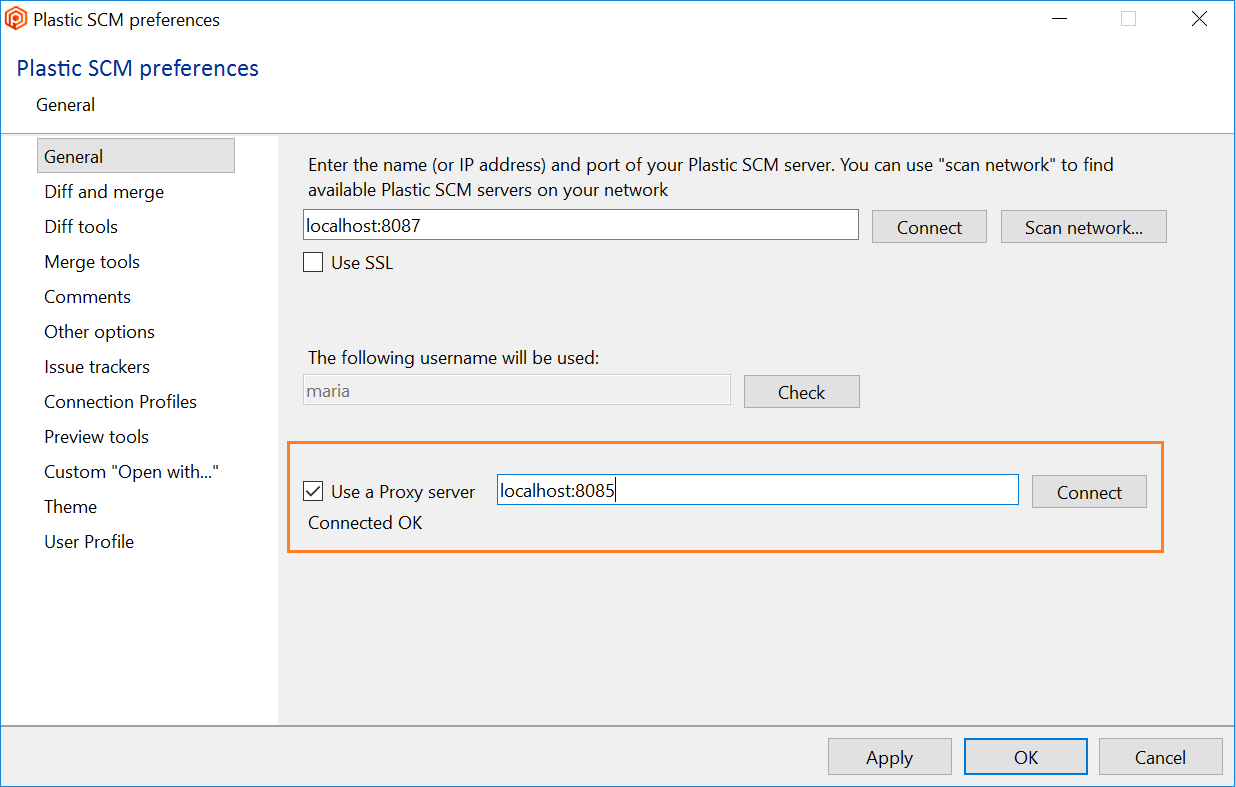Click the username field showing maria
The height and width of the screenshot is (787, 1236).
pos(517,390)
